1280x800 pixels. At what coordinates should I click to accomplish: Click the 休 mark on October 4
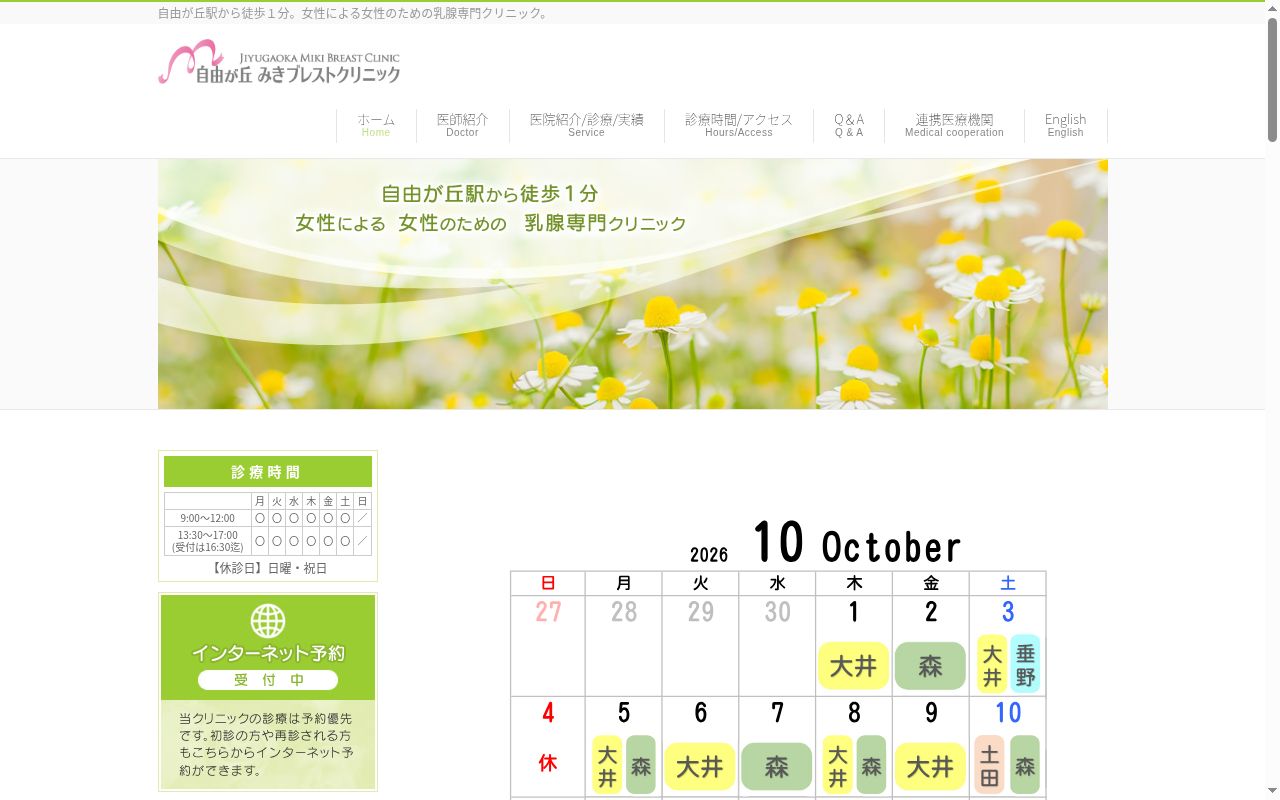pyautogui.click(x=548, y=763)
